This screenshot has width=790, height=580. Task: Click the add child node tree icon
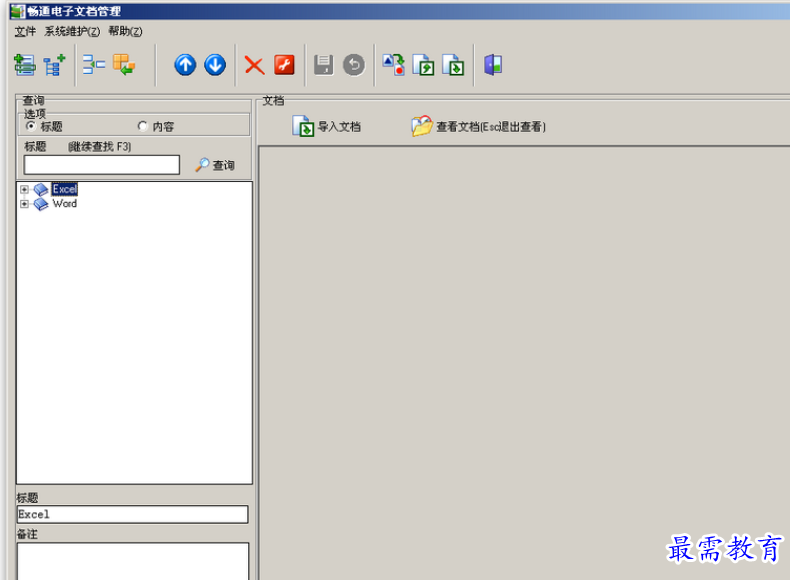click(54, 65)
